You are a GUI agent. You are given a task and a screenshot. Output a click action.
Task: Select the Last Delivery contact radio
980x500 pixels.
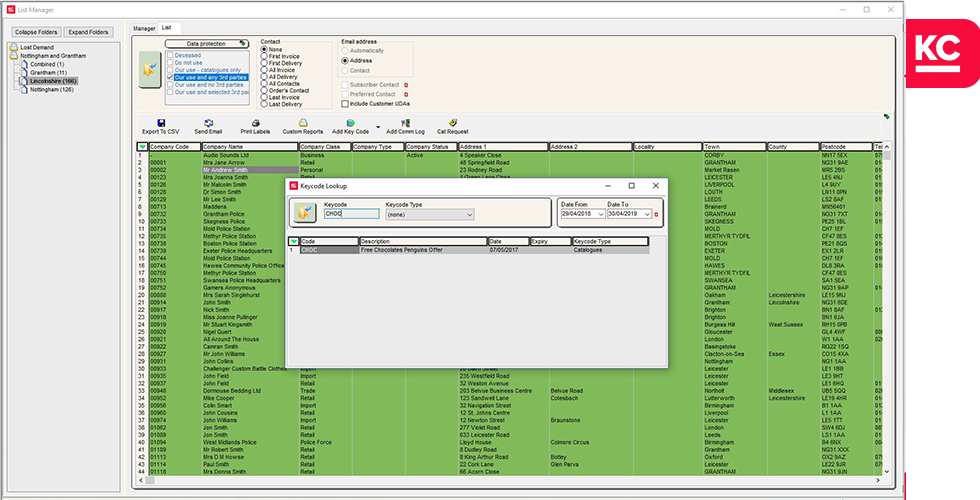tap(264, 104)
